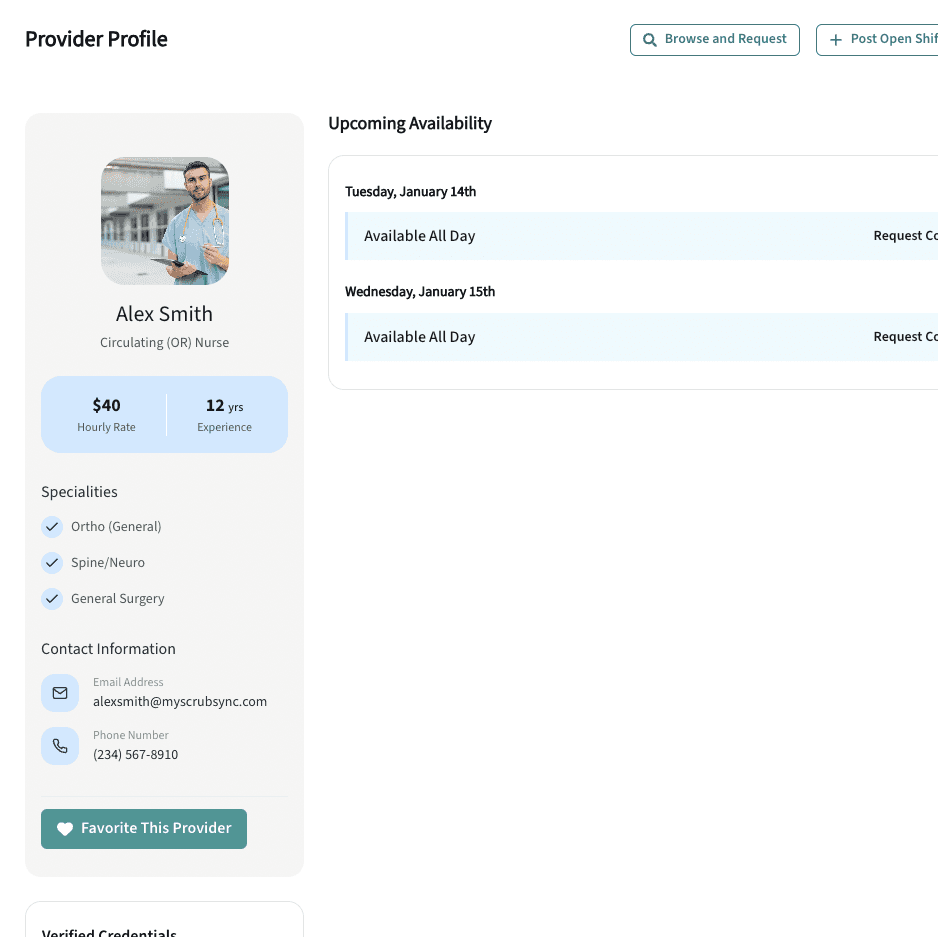
Task: Click the heart icon on Favorite button
Action: click(65, 829)
